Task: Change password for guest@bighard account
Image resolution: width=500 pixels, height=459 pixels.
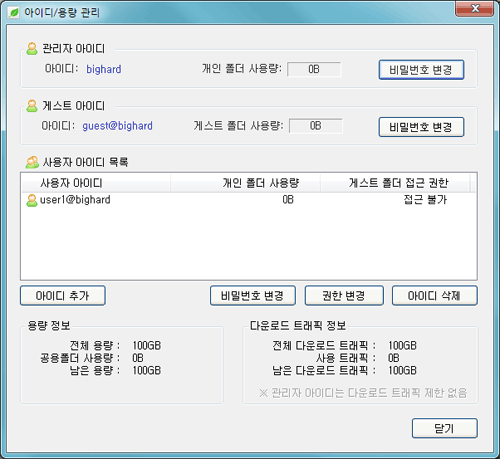Action: coord(421,127)
